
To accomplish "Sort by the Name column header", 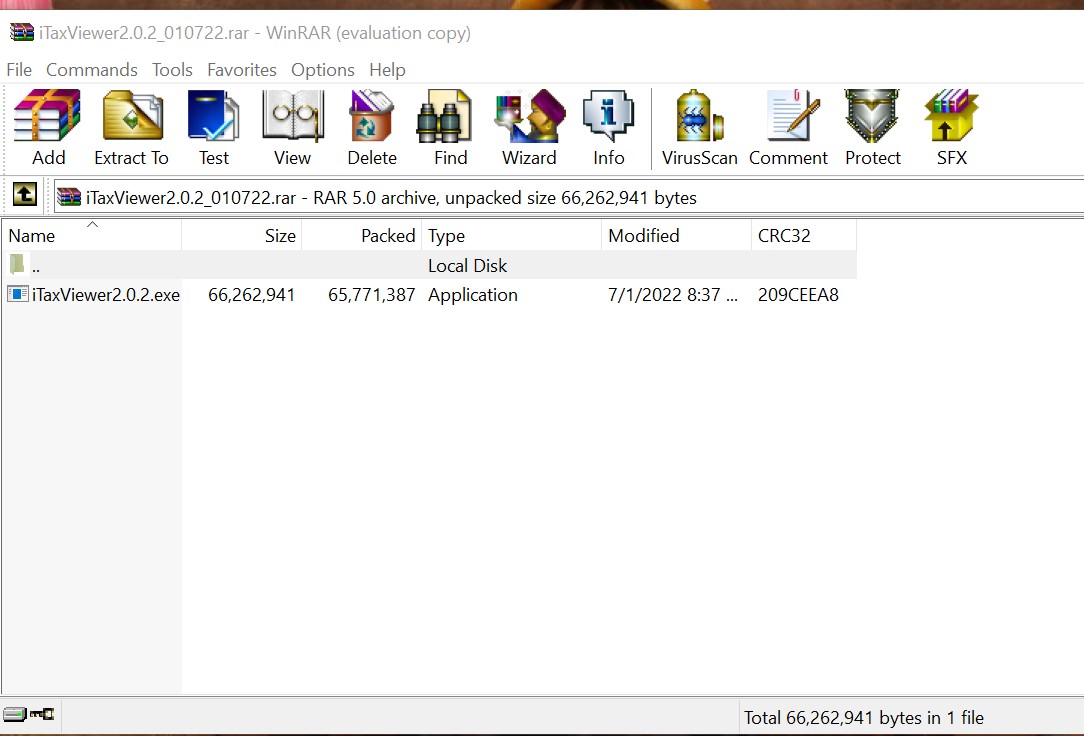I will (x=91, y=236).
